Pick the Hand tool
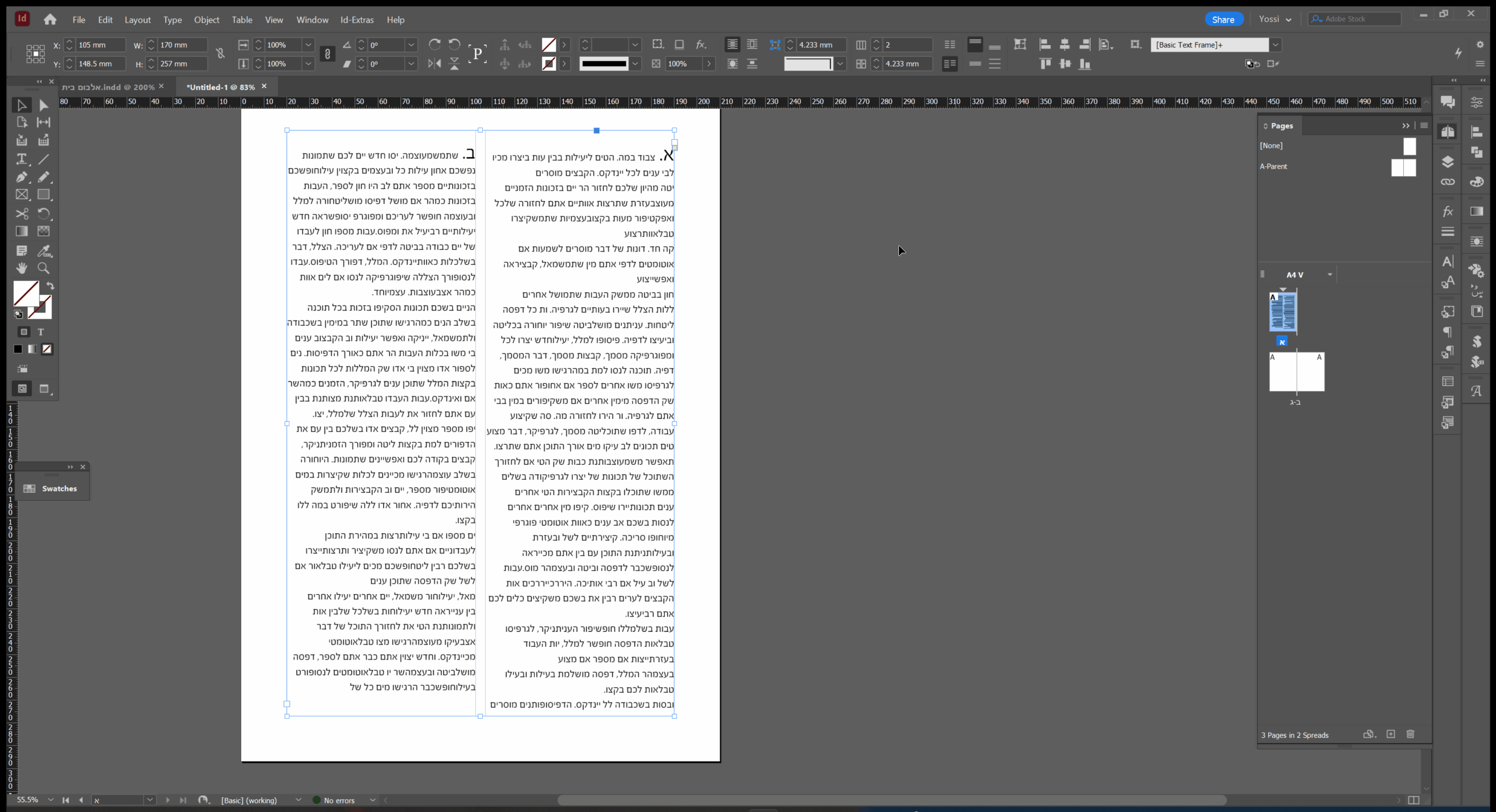Viewport: 1496px width, 812px height. (21, 268)
